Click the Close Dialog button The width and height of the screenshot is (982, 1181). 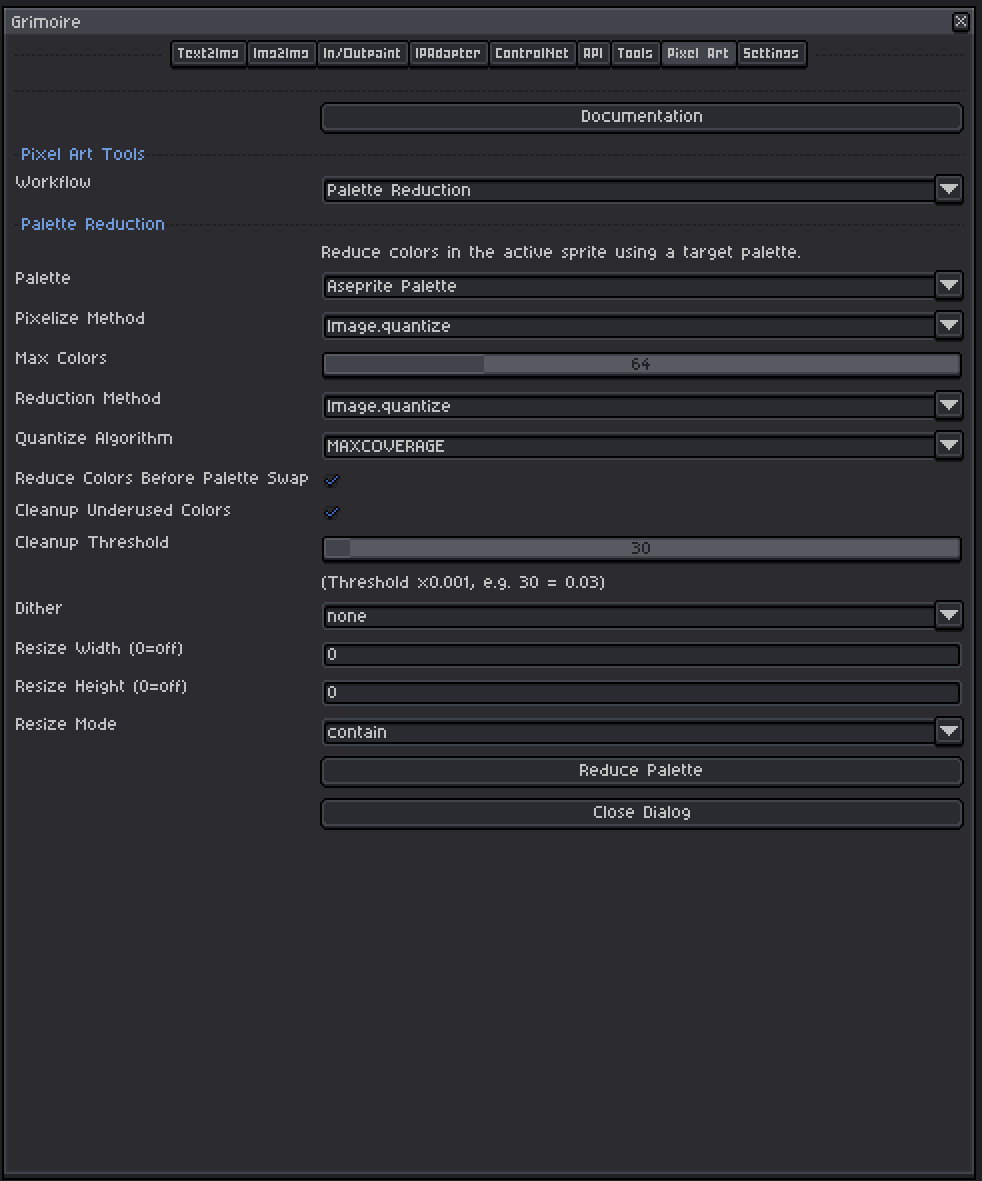pyautogui.click(x=642, y=813)
